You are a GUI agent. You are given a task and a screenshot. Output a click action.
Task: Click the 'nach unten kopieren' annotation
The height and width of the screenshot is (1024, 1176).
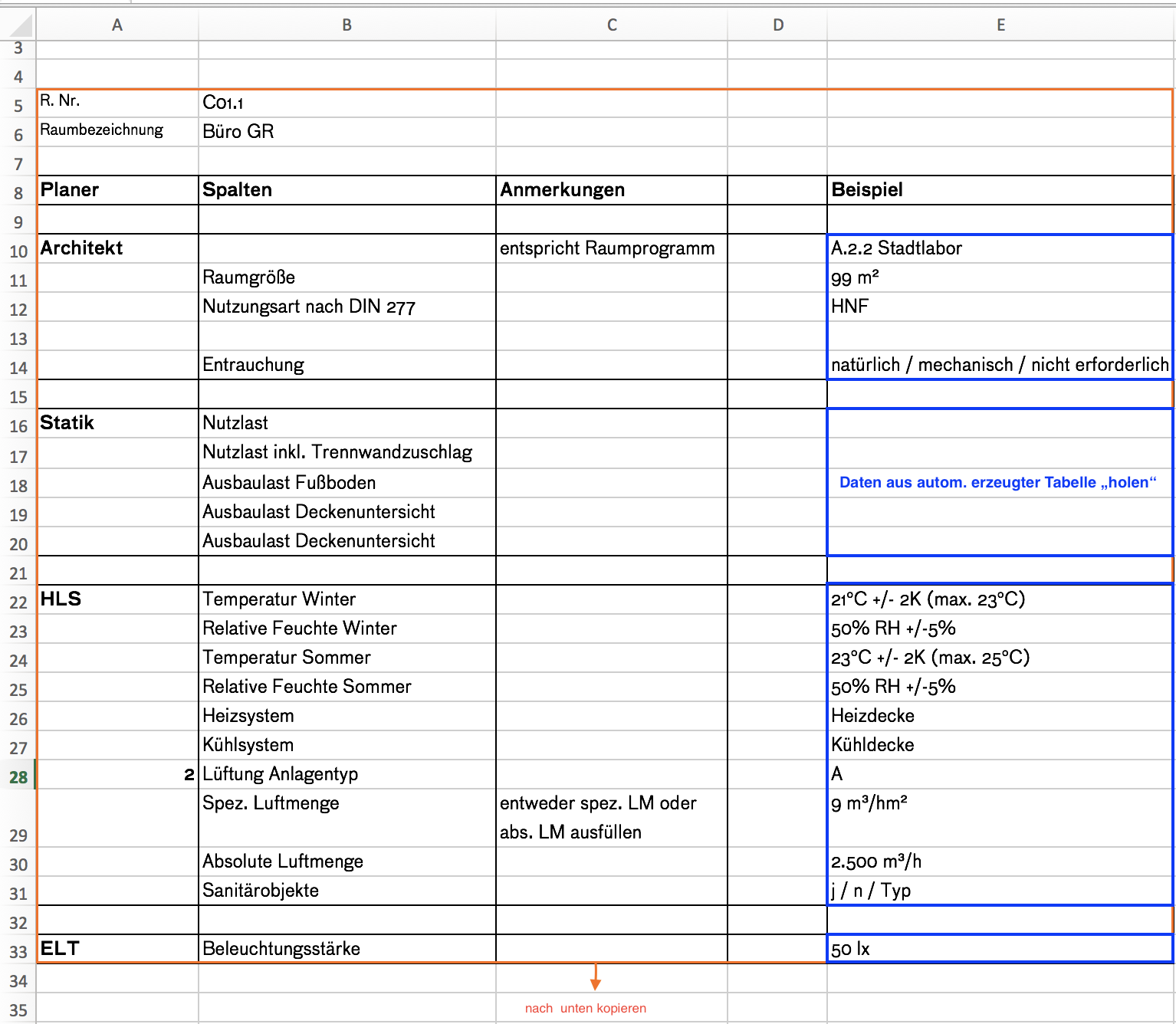pos(586,1008)
